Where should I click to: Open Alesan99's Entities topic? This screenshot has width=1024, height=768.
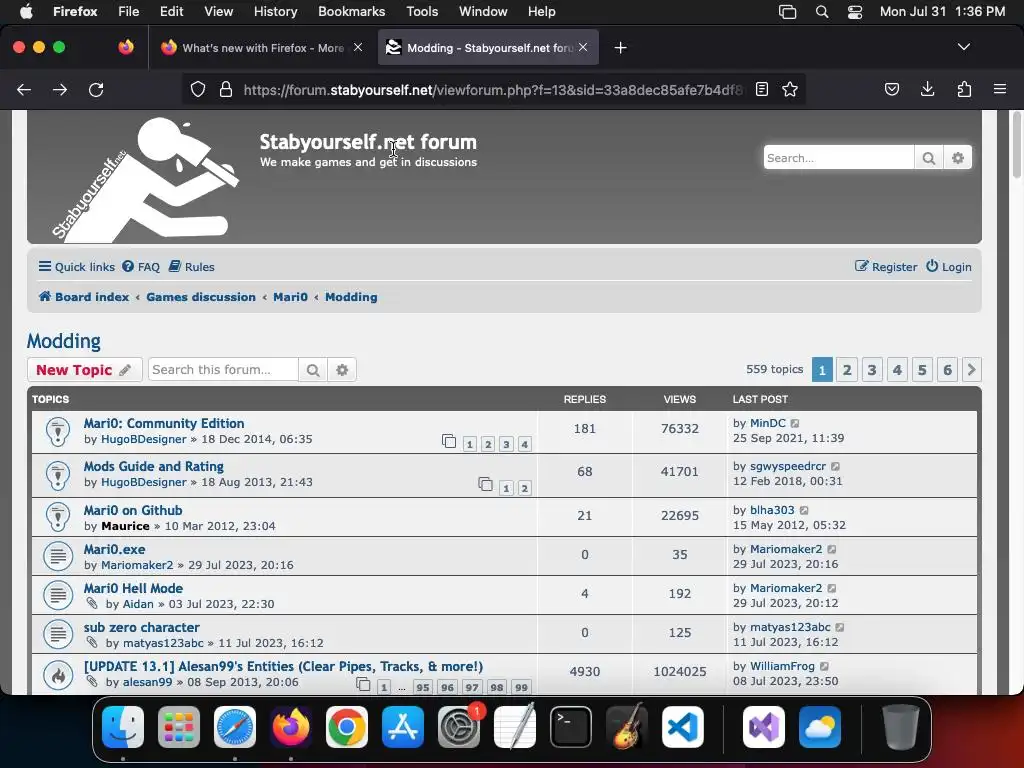point(283,666)
